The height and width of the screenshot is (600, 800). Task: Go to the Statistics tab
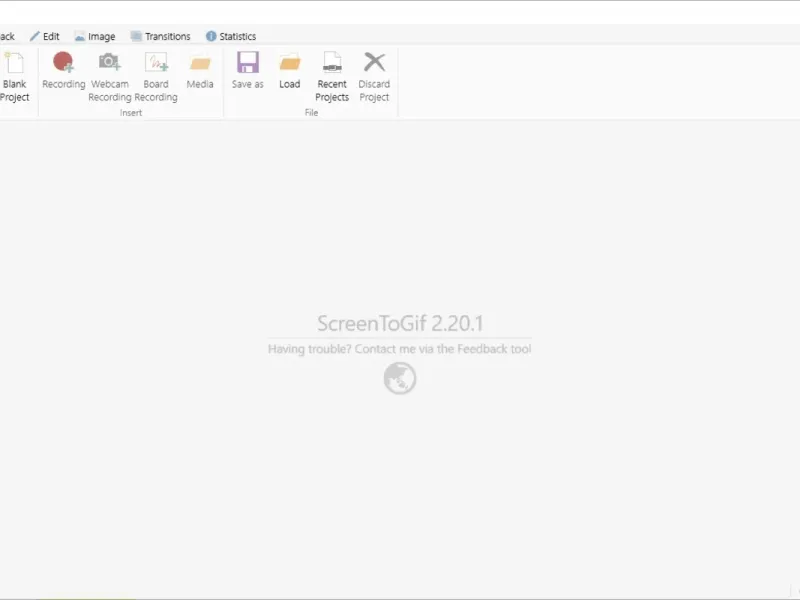(231, 36)
